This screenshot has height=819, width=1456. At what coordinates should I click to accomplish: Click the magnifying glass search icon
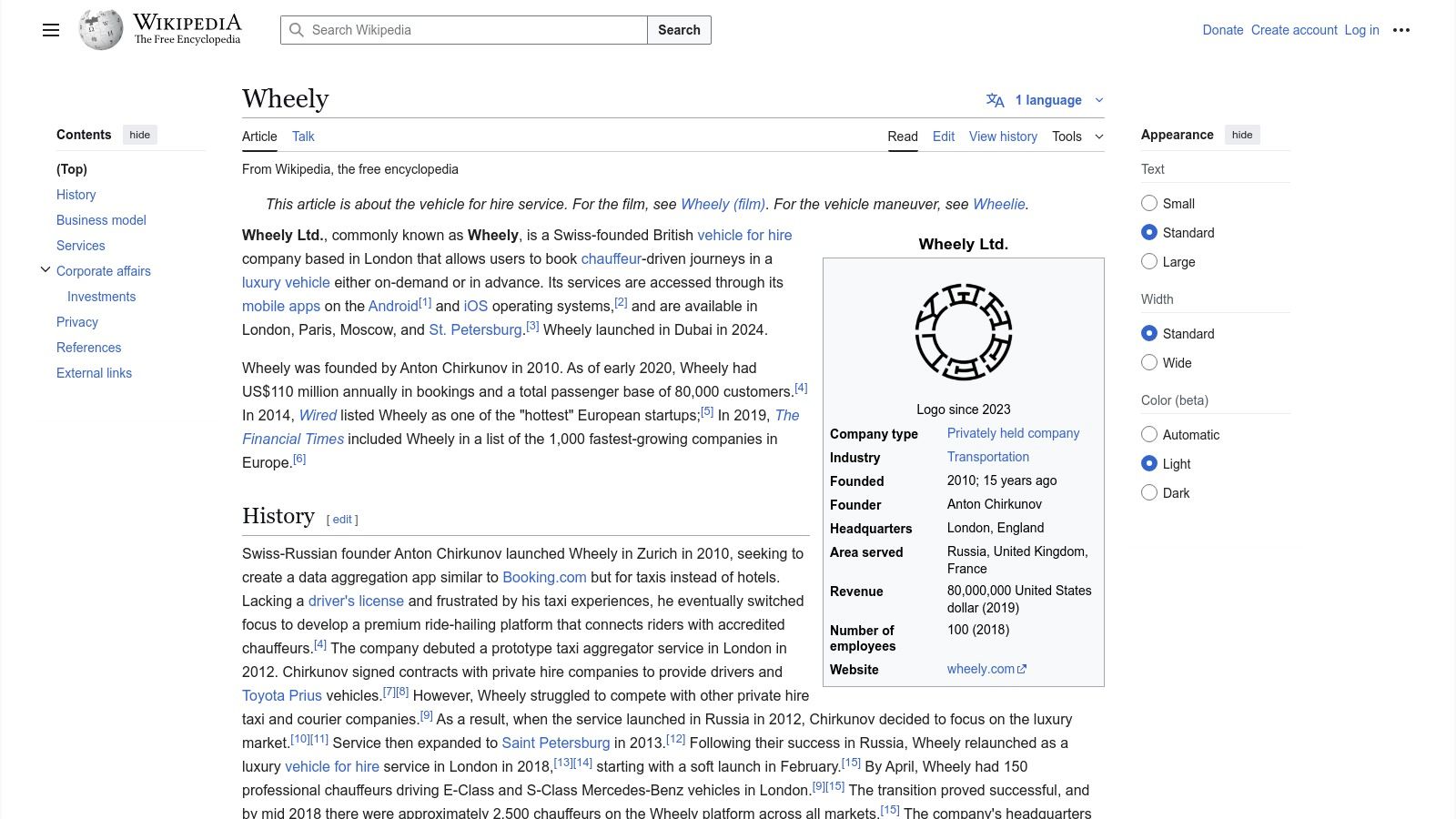pos(297,30)
